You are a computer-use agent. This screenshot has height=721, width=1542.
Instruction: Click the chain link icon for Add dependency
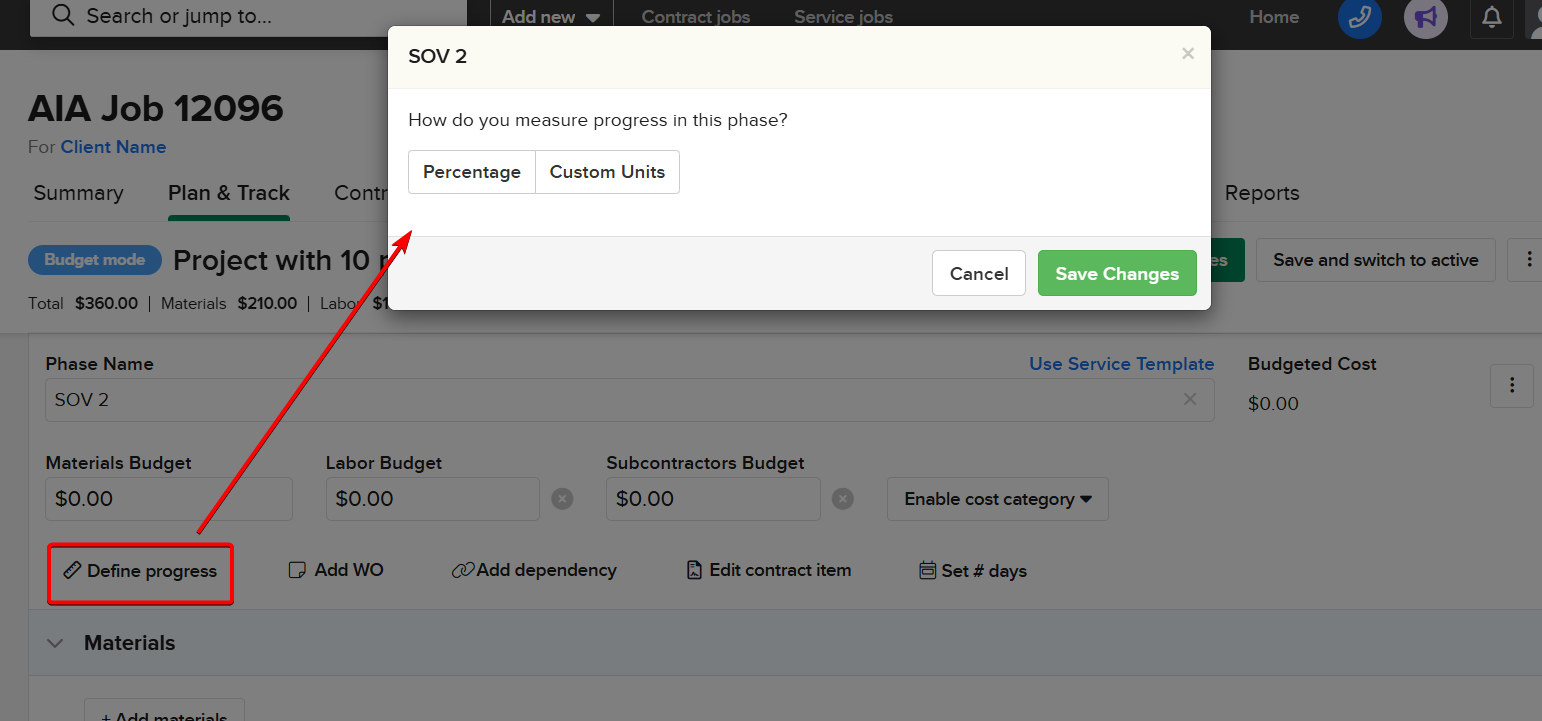click(463, 569)
